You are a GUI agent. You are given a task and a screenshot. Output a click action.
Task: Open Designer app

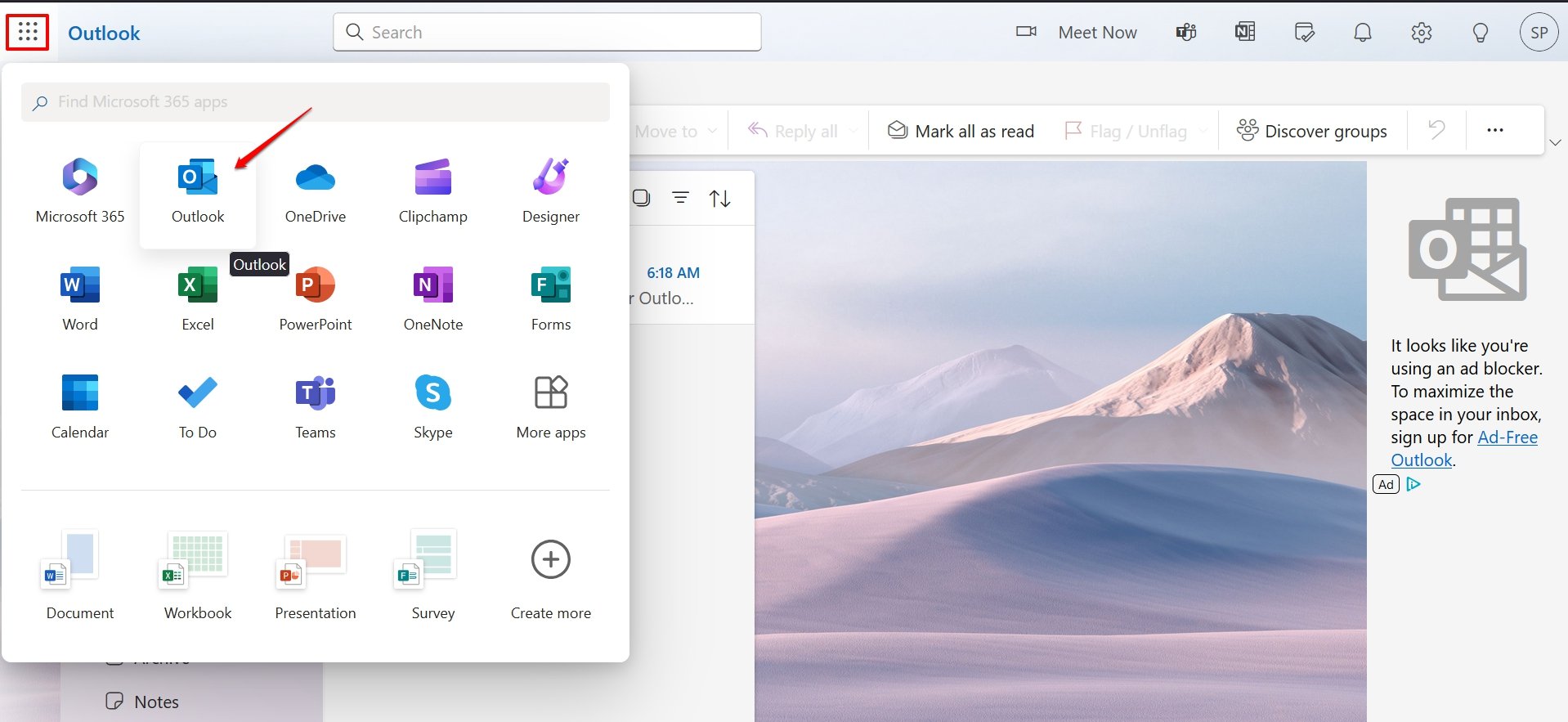click(x=551, y=191)
